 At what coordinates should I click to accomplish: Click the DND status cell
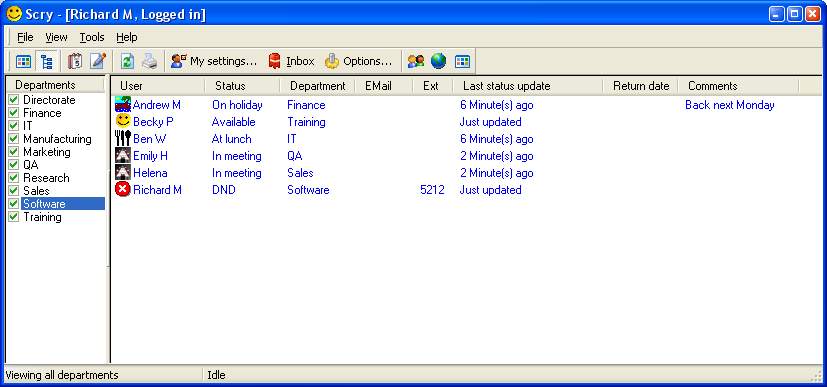click(224, 190)
